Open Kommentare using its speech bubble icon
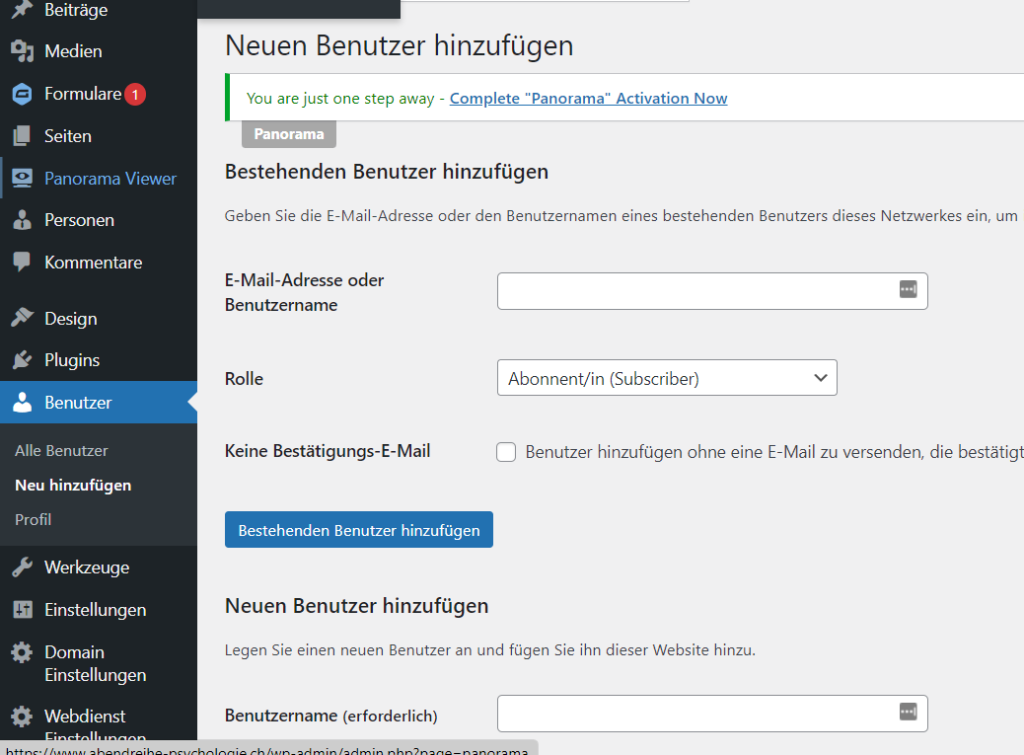This screenshot has height=755, width=1024. (x=22, y=262)
